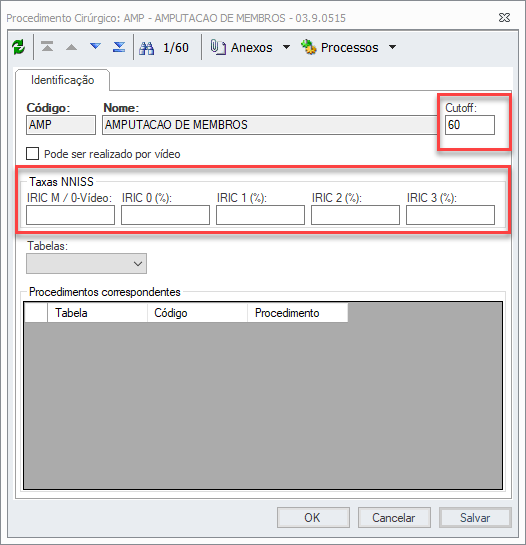Image resolution: width=526 pixels, height=545 pixels.
Task: Click the Salvar button
Action: pos(475,518)
